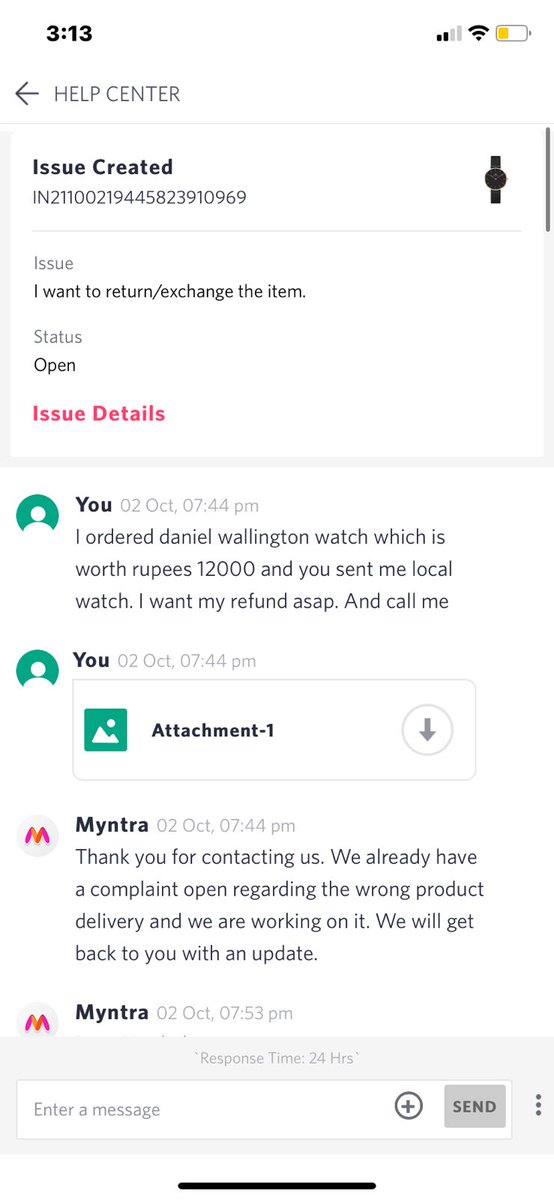Viewport: 554px width, 1200px height.
Task: Download Attachment-1 using the arrow icon
Action: (x=427, y=731)
